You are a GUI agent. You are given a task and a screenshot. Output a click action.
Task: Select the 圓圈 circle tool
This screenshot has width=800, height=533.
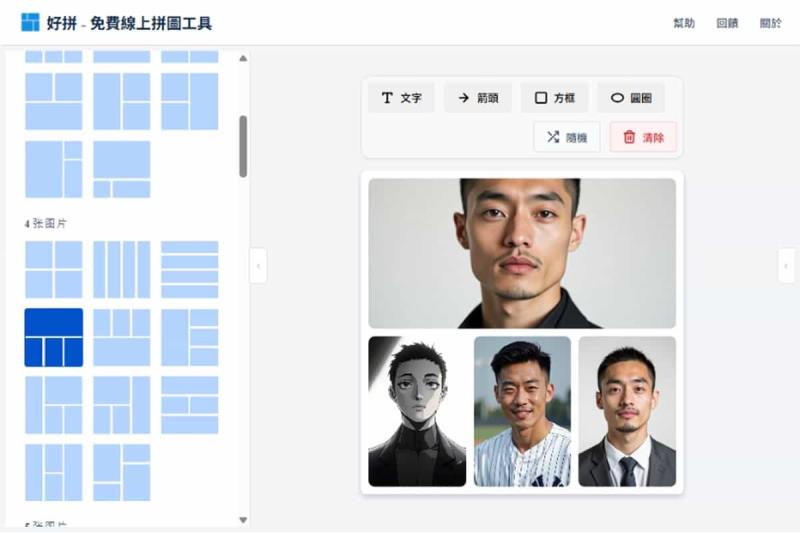click(631, 97)
